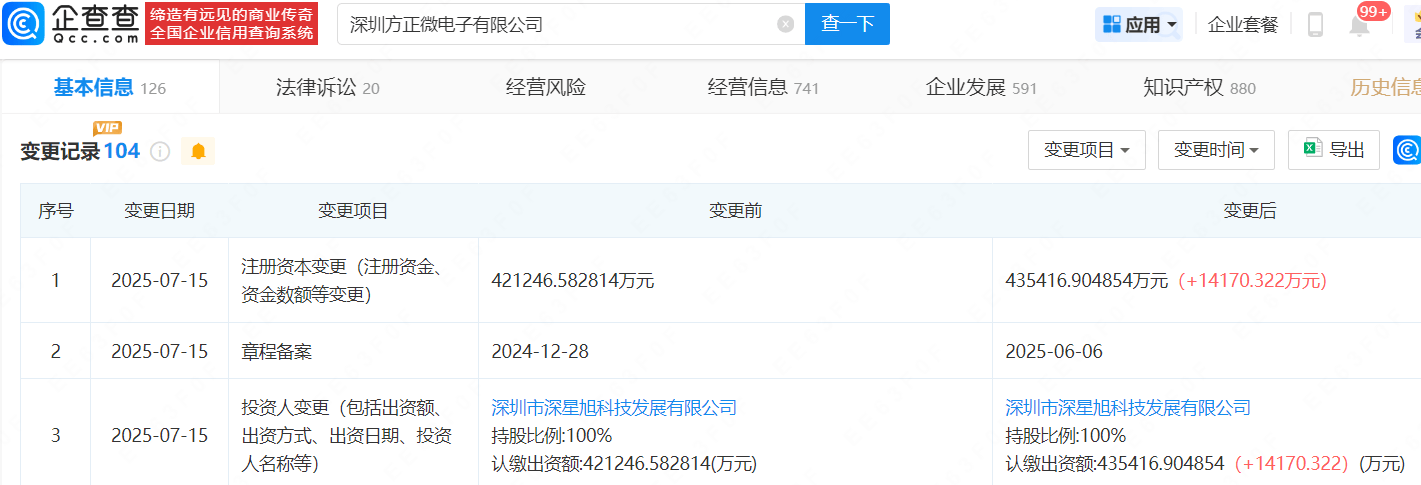
Task: Select date 2024-12-28 in row 2
Action: click(540, 351)
